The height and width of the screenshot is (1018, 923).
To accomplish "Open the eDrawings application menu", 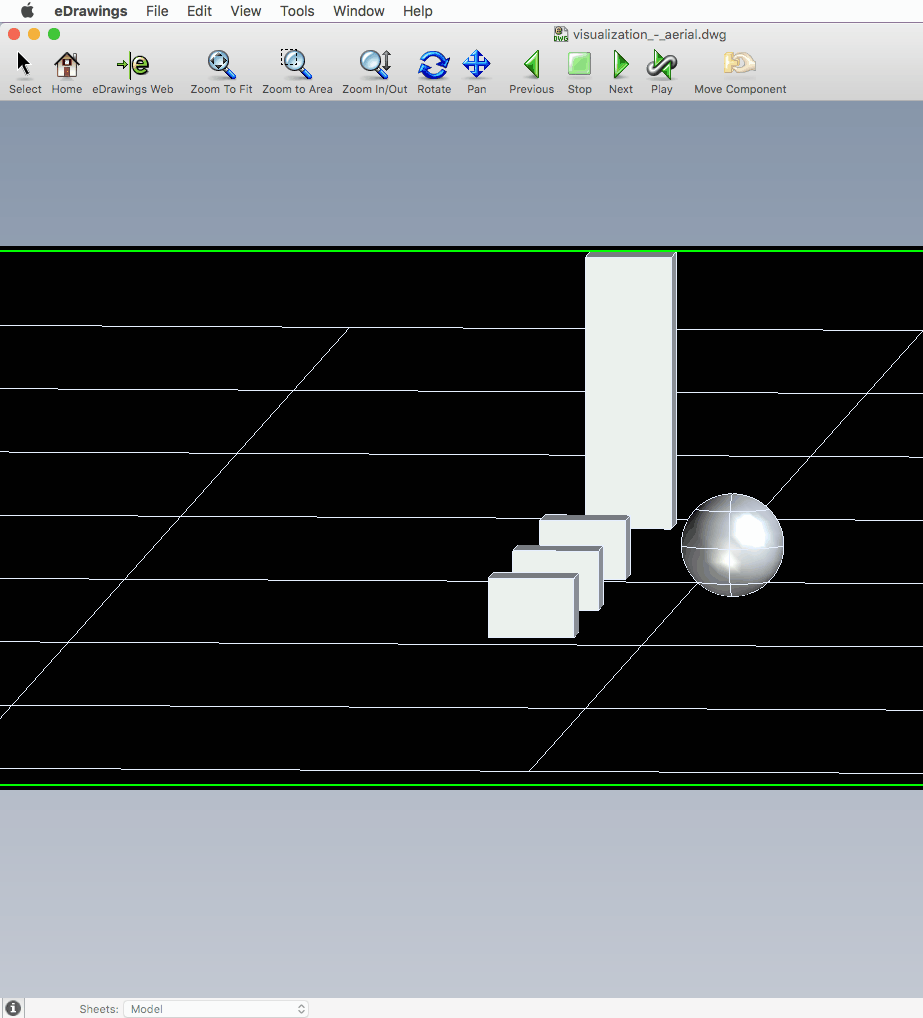I will point(91,11).
